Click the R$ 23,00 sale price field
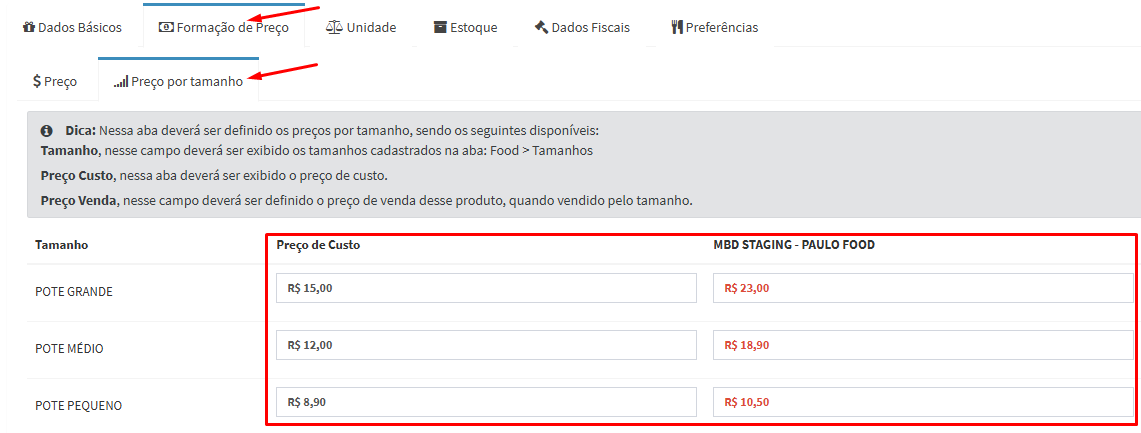This screenshot has height=433, width=1141. tap(923, 288)
